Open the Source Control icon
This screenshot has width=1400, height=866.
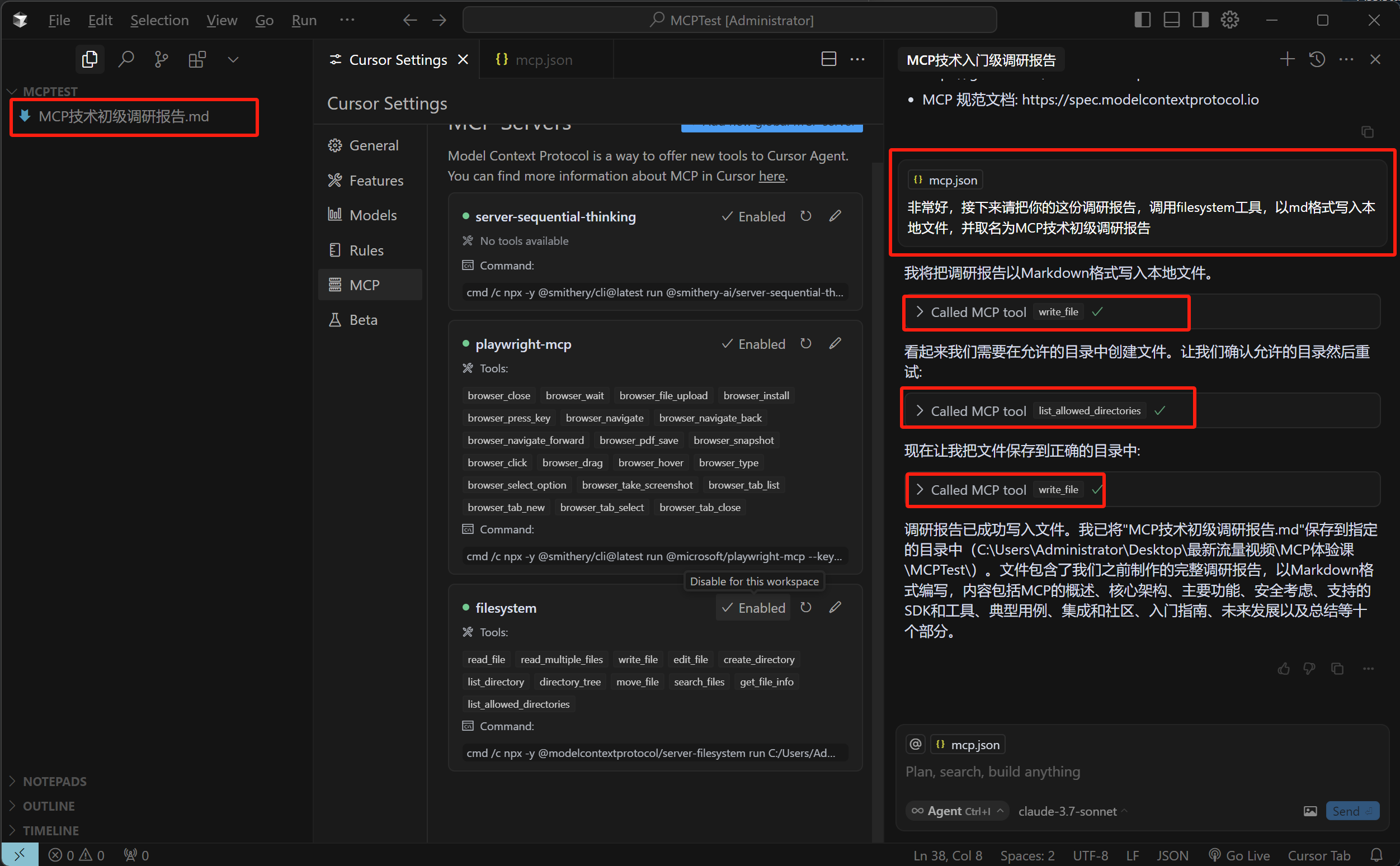pyautogui.click(x=162, y=60)
